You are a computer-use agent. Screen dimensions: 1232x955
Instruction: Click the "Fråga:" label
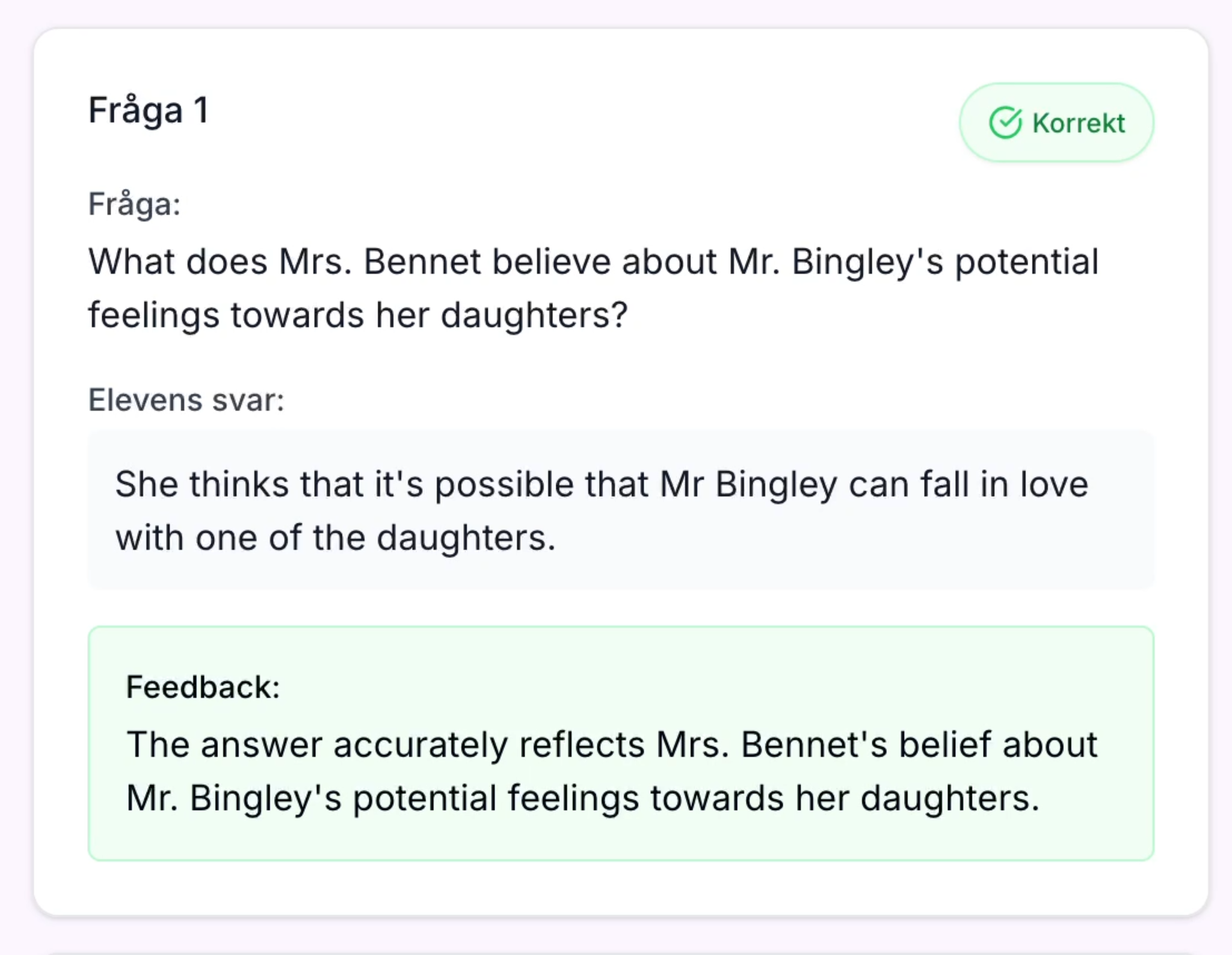[x=134, y=204]
